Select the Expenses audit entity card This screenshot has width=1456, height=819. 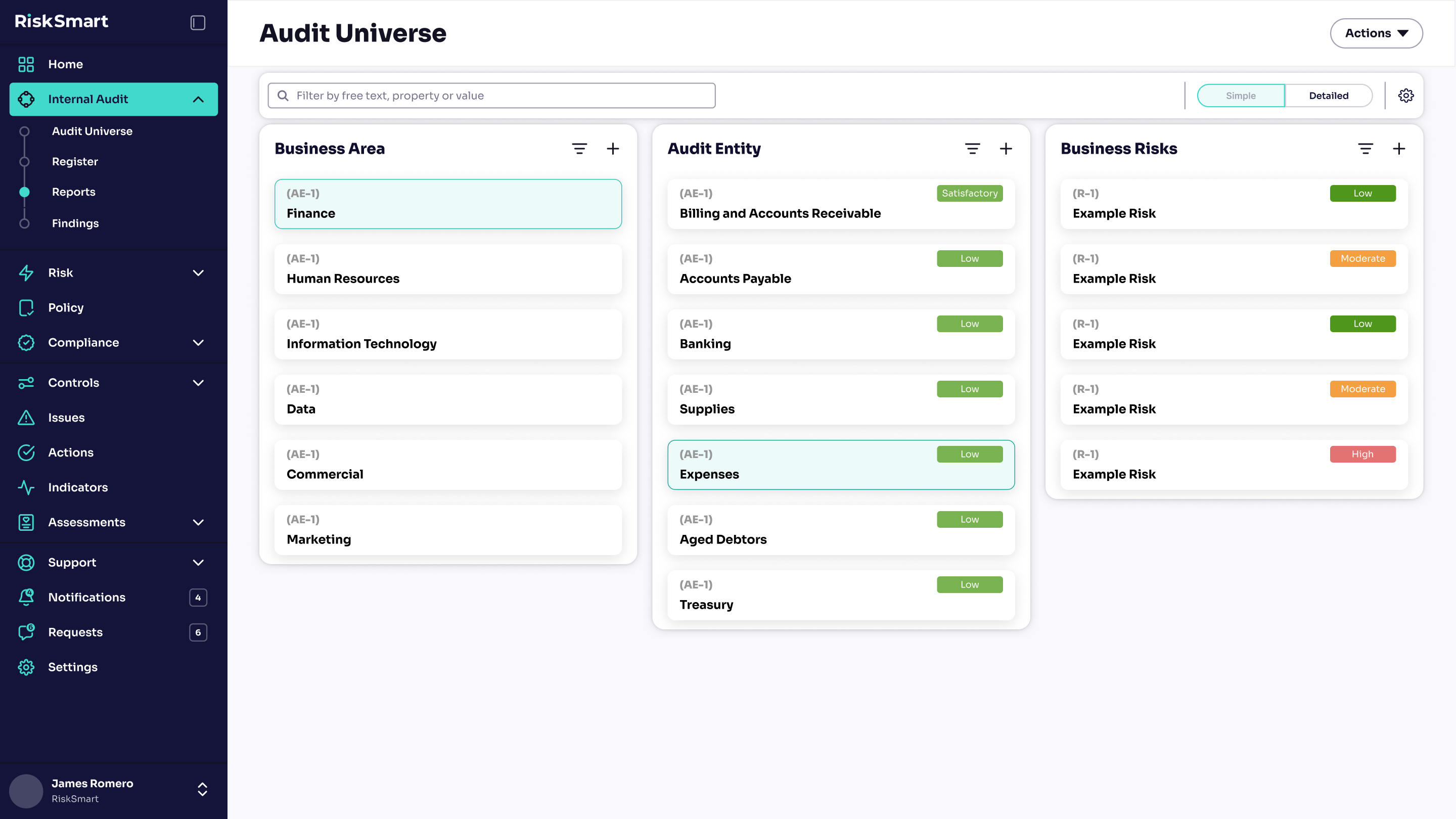841,465
